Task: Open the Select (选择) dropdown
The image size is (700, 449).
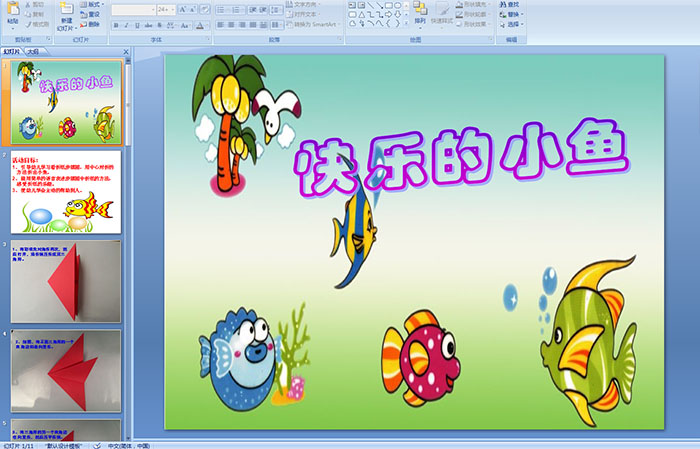Action: coord(511,24)
